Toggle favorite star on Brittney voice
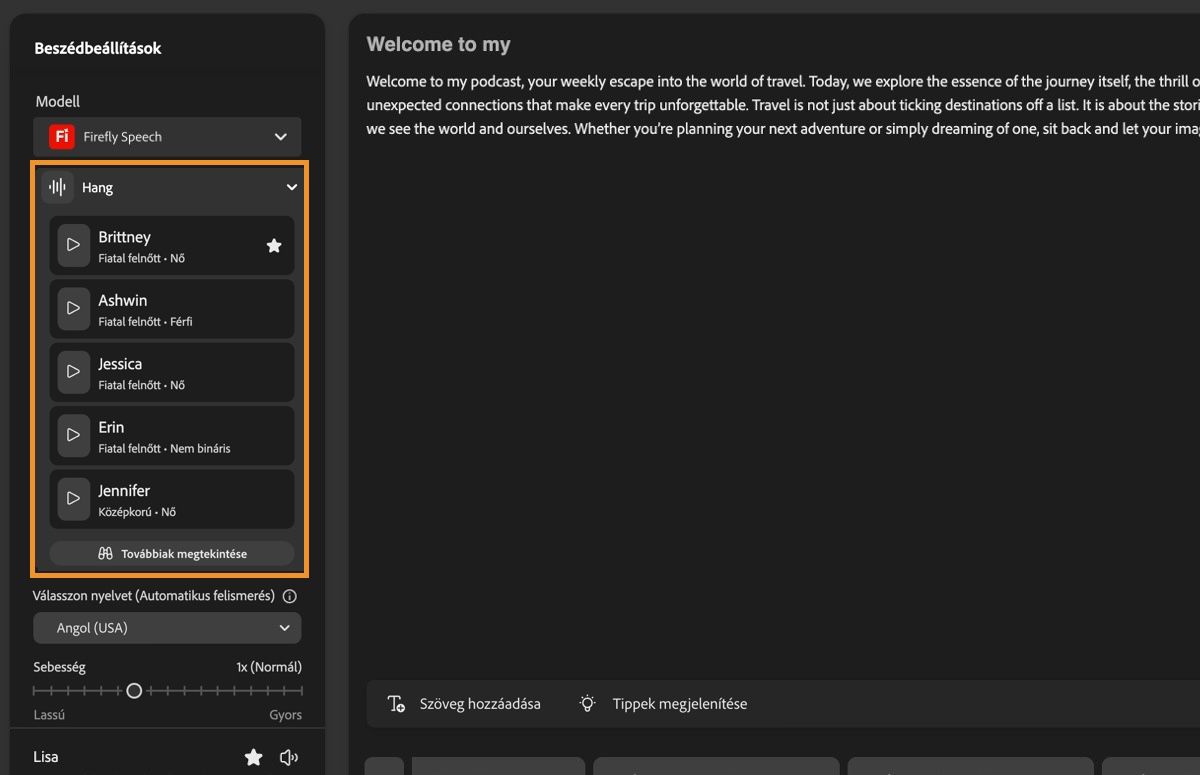 click(x=274, y=245)
